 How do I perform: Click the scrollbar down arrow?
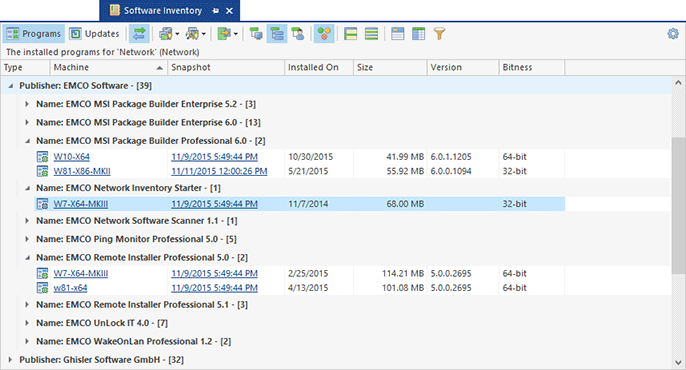point(678,363)
